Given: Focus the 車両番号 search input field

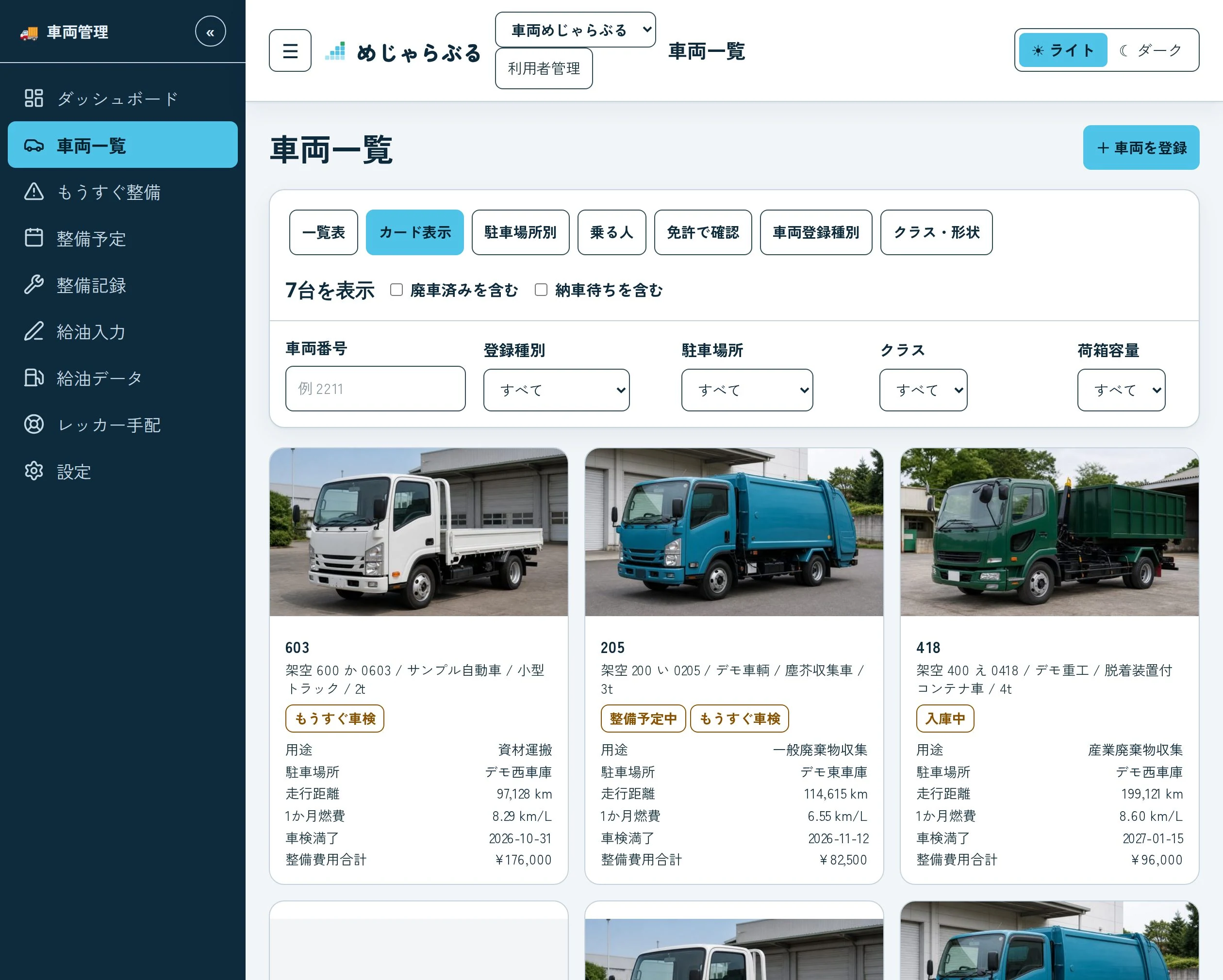Looking at the screenshot, I should coord(375,389).
